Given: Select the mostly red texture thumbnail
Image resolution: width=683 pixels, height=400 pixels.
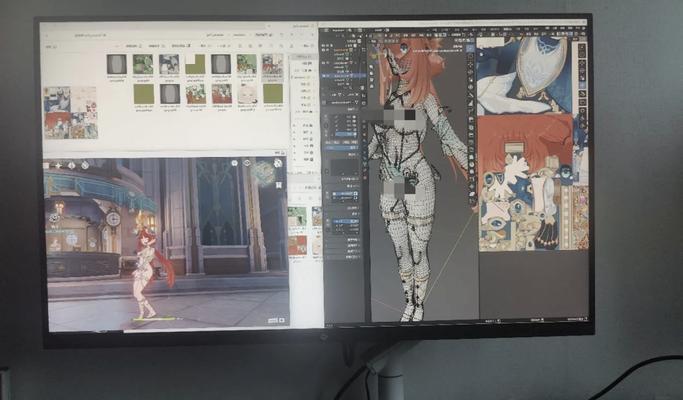Looking at the screenshot, I should pos(222,94).
